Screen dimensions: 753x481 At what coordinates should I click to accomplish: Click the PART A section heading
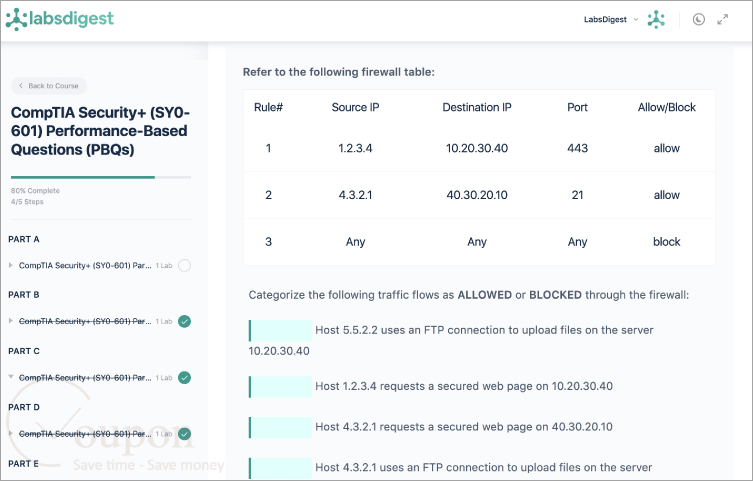coord(24,239)
